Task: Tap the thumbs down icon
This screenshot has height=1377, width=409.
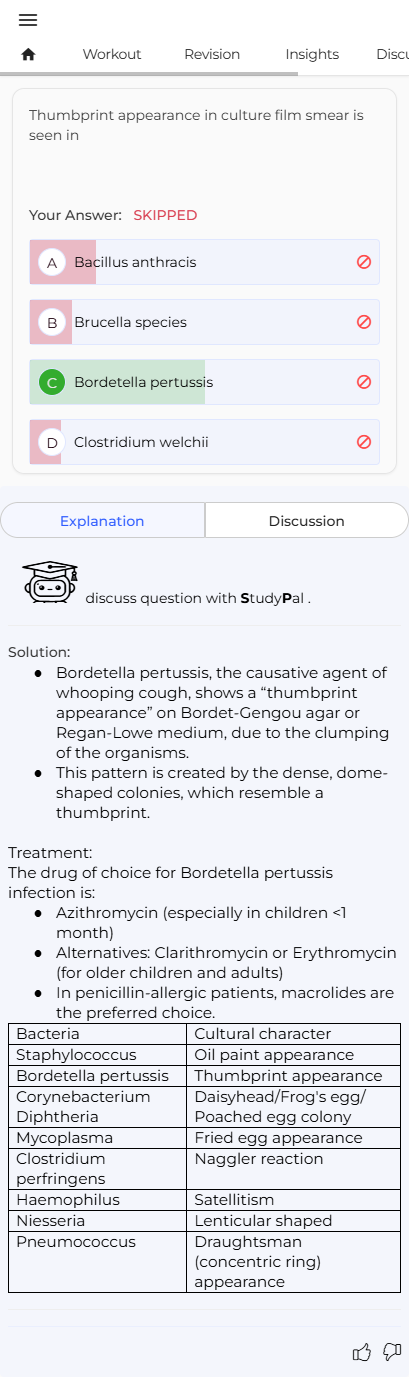Action: tap(392, 1352)
